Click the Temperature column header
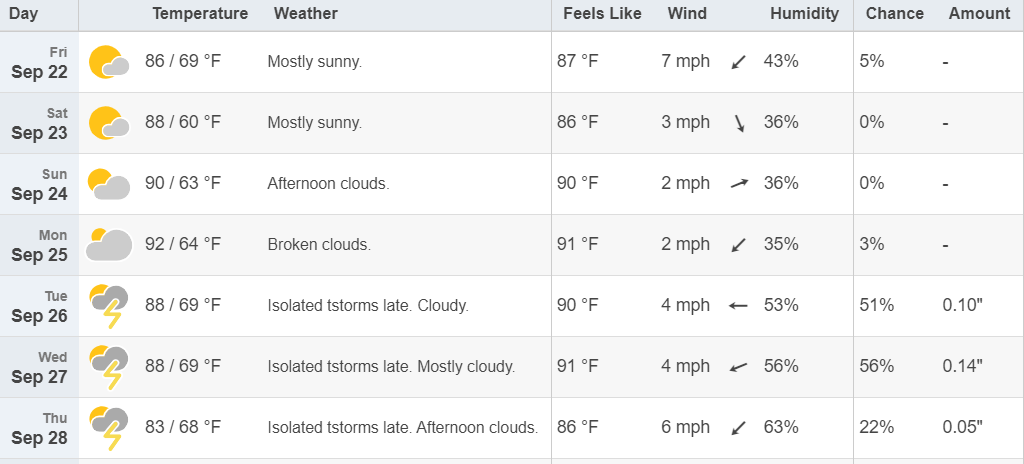This screenshot has width=1024, height=464. tap(200, 14)
